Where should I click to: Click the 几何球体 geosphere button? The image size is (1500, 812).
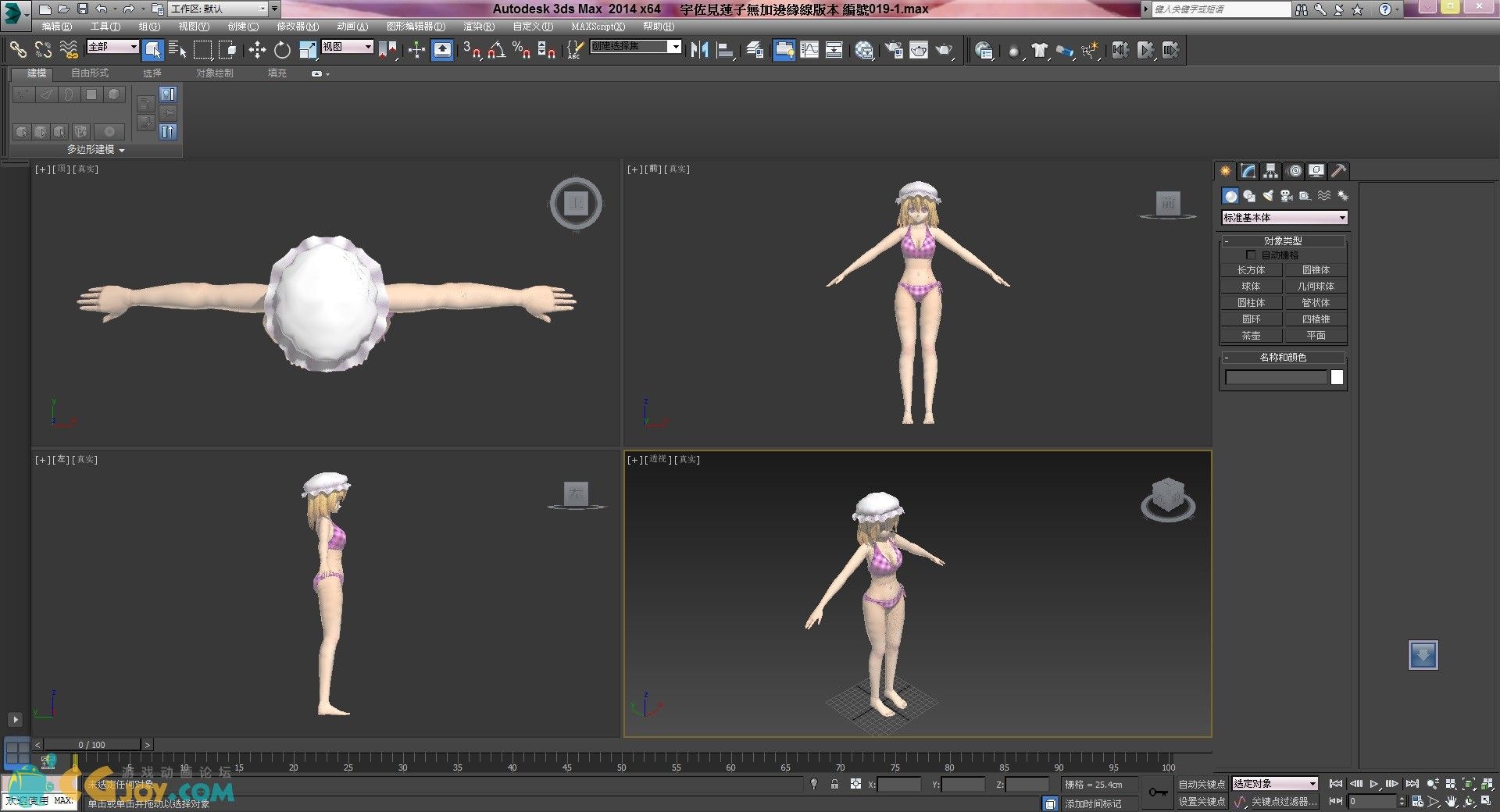1316,287
